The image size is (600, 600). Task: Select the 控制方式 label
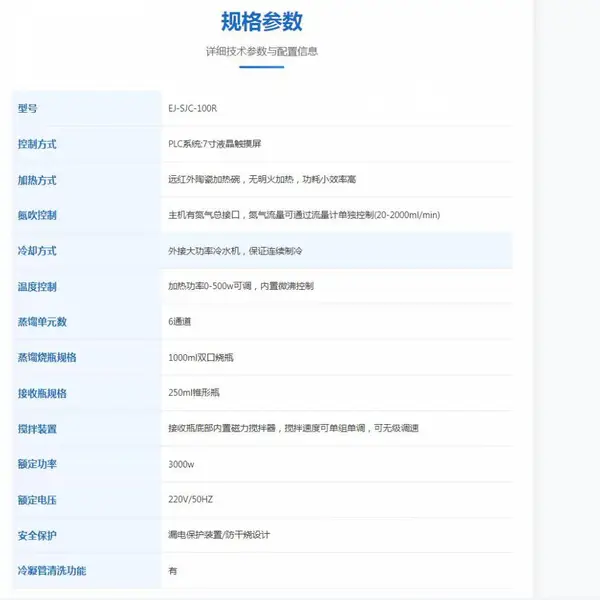(37, 144)
